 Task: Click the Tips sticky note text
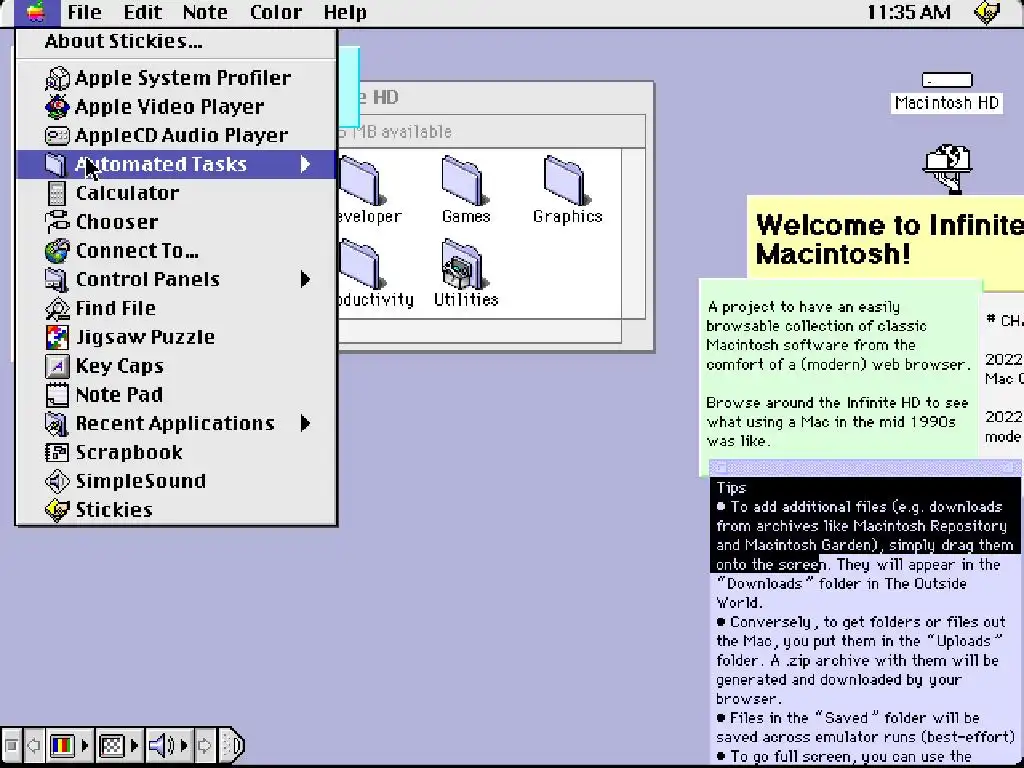tap(865, 620)
